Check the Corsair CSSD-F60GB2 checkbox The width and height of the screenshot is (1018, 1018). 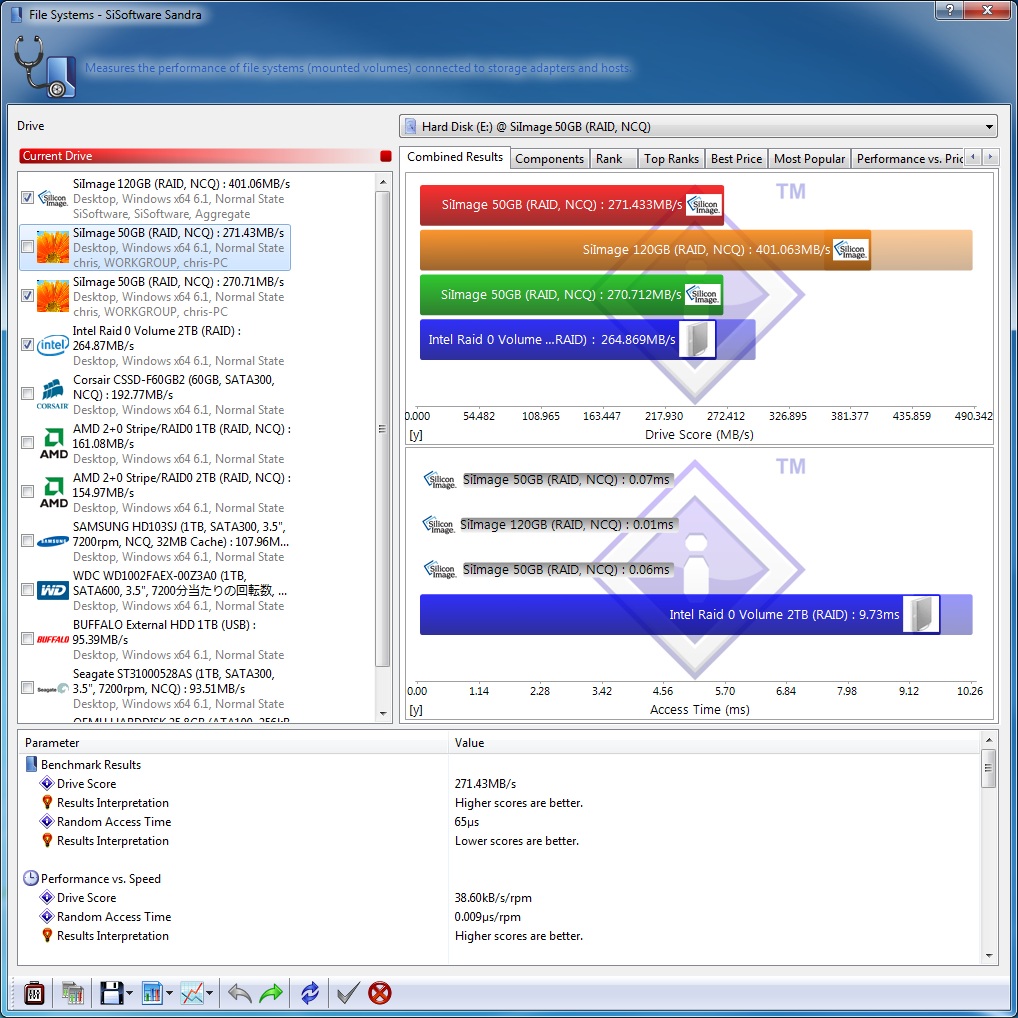27,393
